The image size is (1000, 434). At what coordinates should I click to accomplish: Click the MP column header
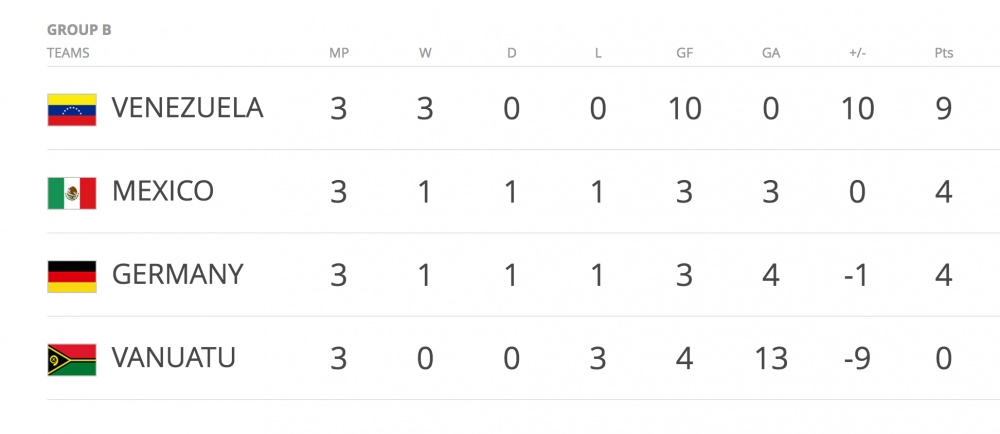[339, 53]
